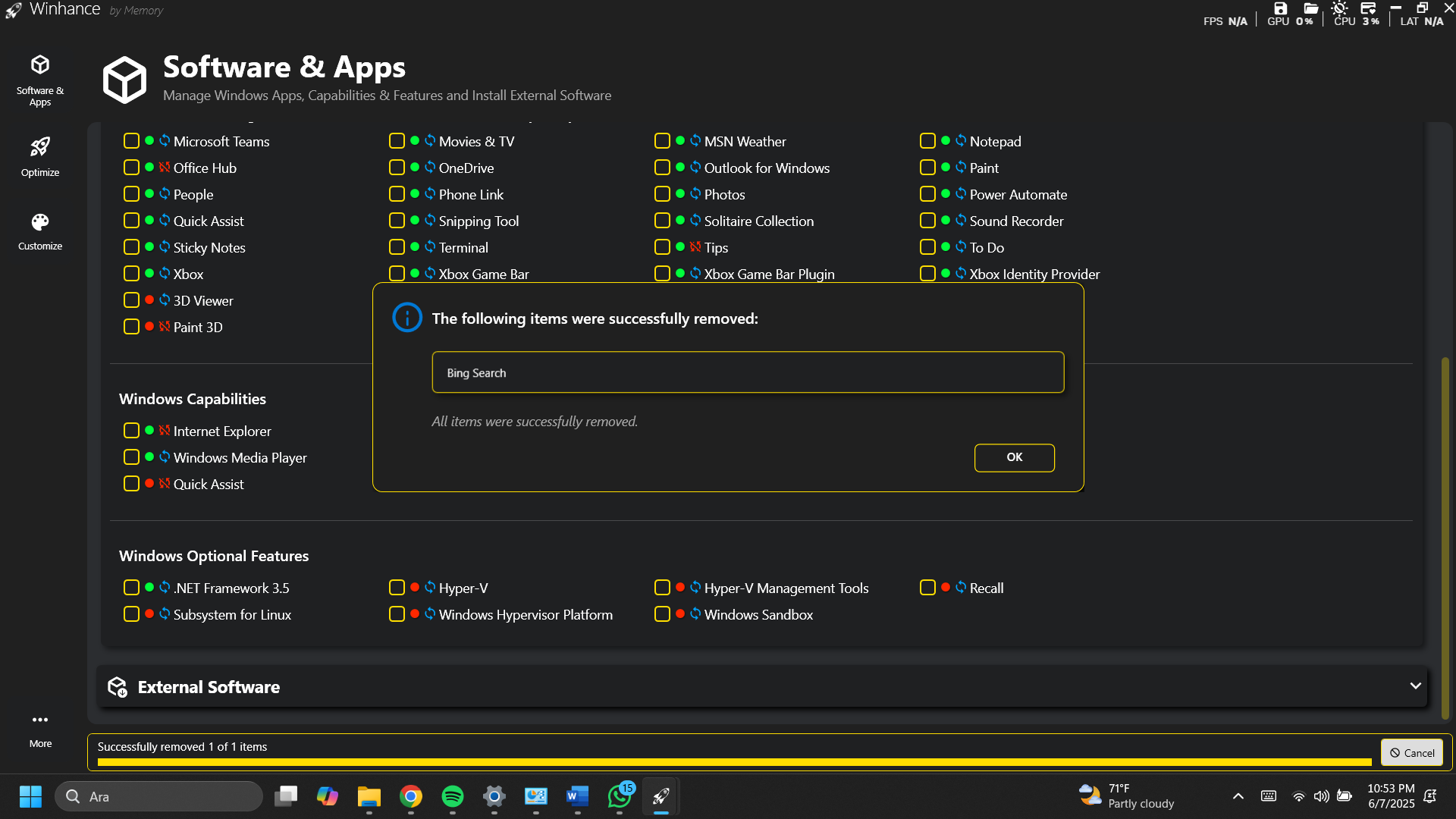
Task: Click the External Software package icon
Action: tap(118, 687)
